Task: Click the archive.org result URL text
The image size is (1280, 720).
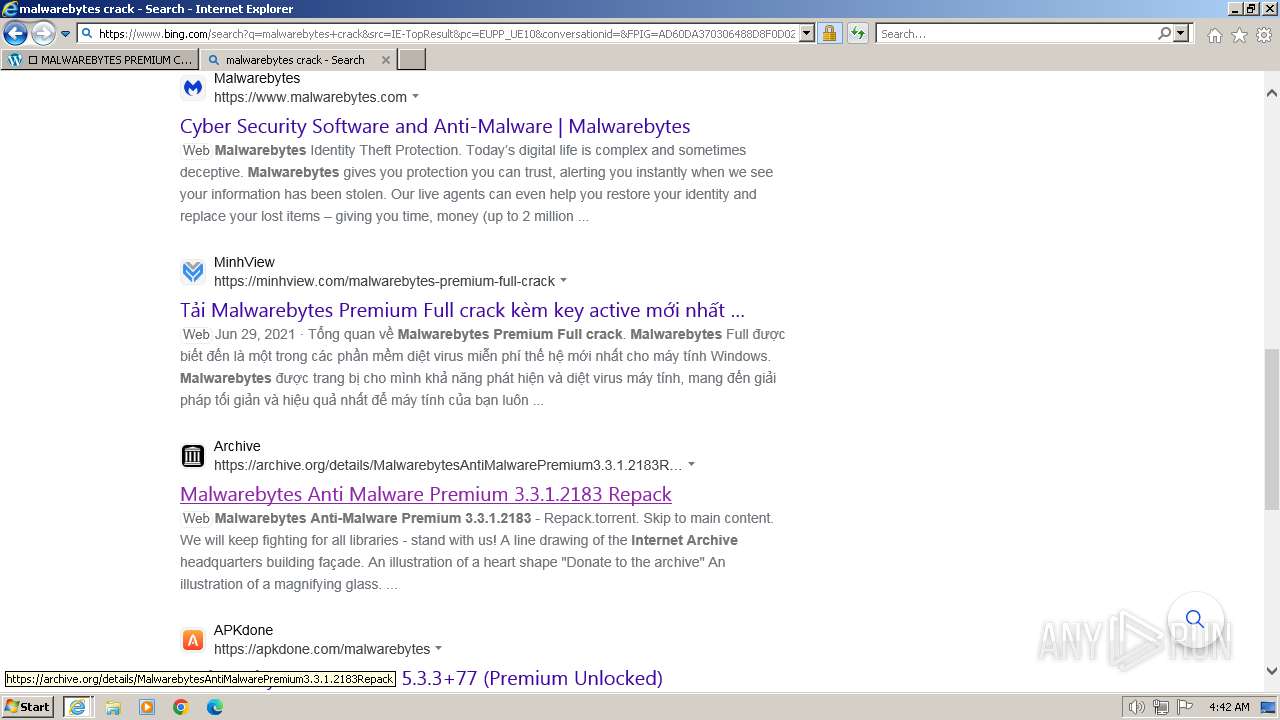Action: click(x=448, y=465)
